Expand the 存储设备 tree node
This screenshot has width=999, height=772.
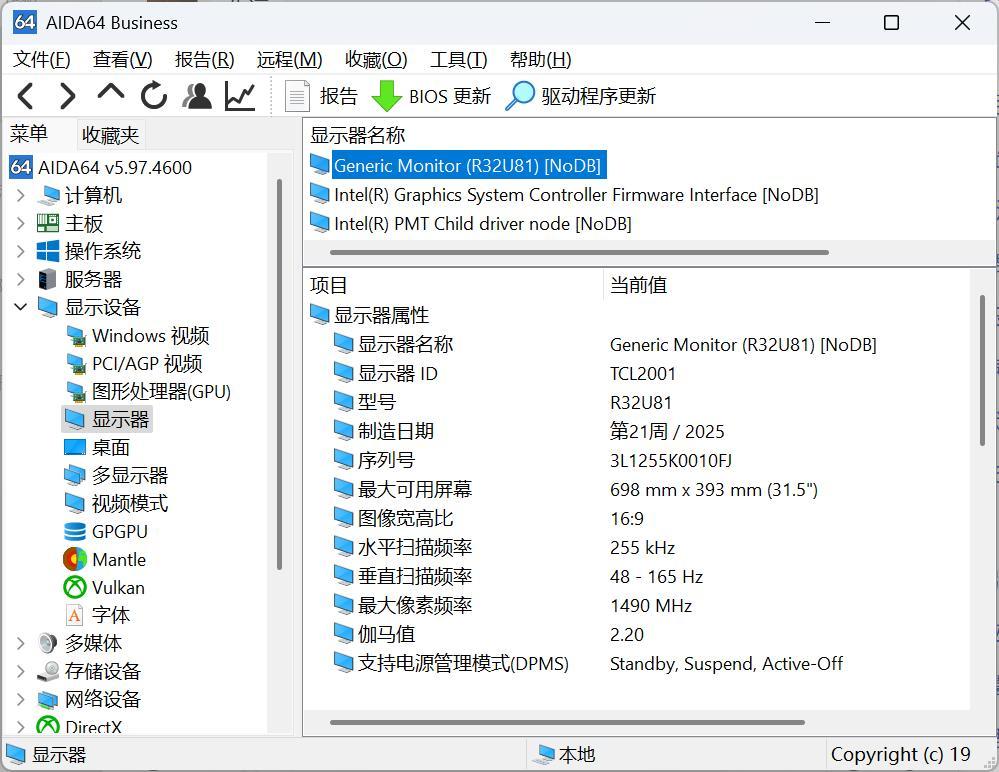20,671
